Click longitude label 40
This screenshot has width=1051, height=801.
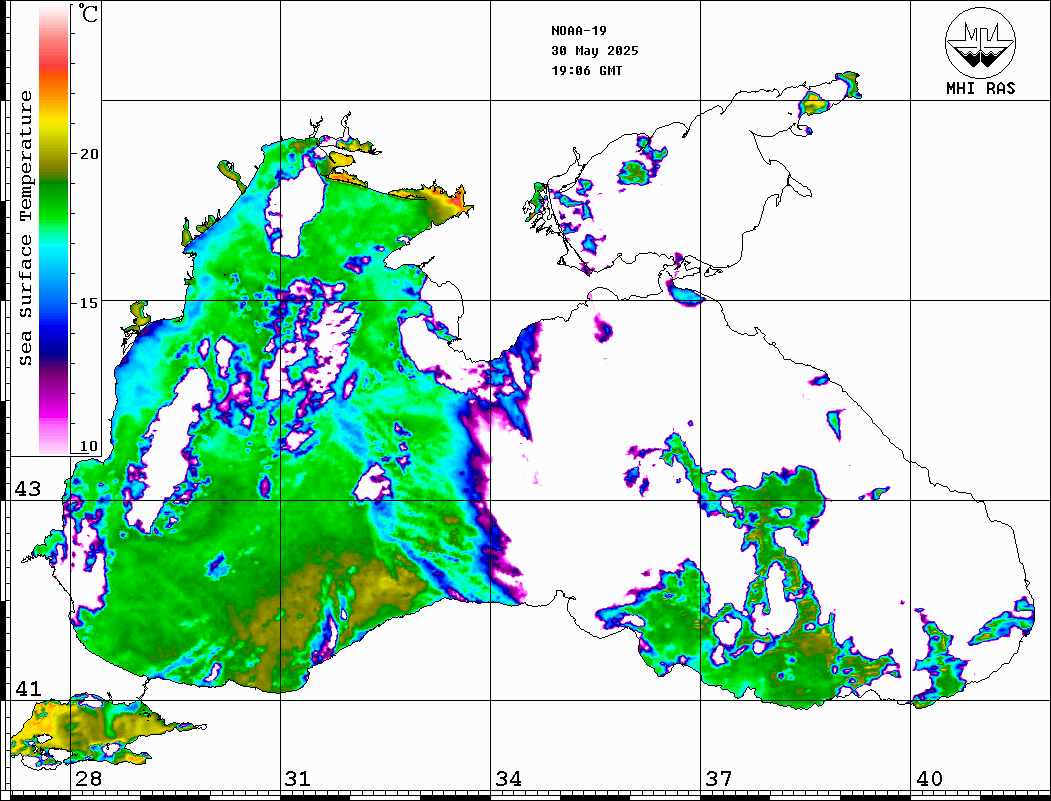[929, 778]
